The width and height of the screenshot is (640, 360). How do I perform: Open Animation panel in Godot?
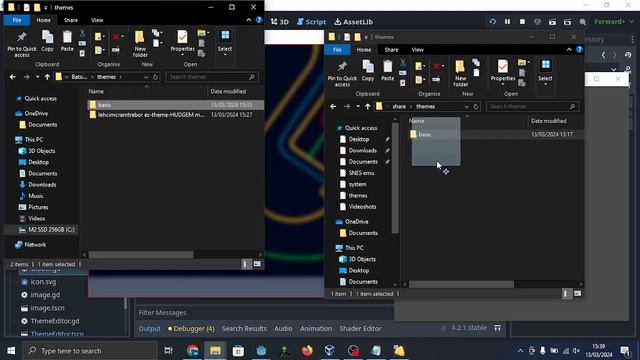316,328
